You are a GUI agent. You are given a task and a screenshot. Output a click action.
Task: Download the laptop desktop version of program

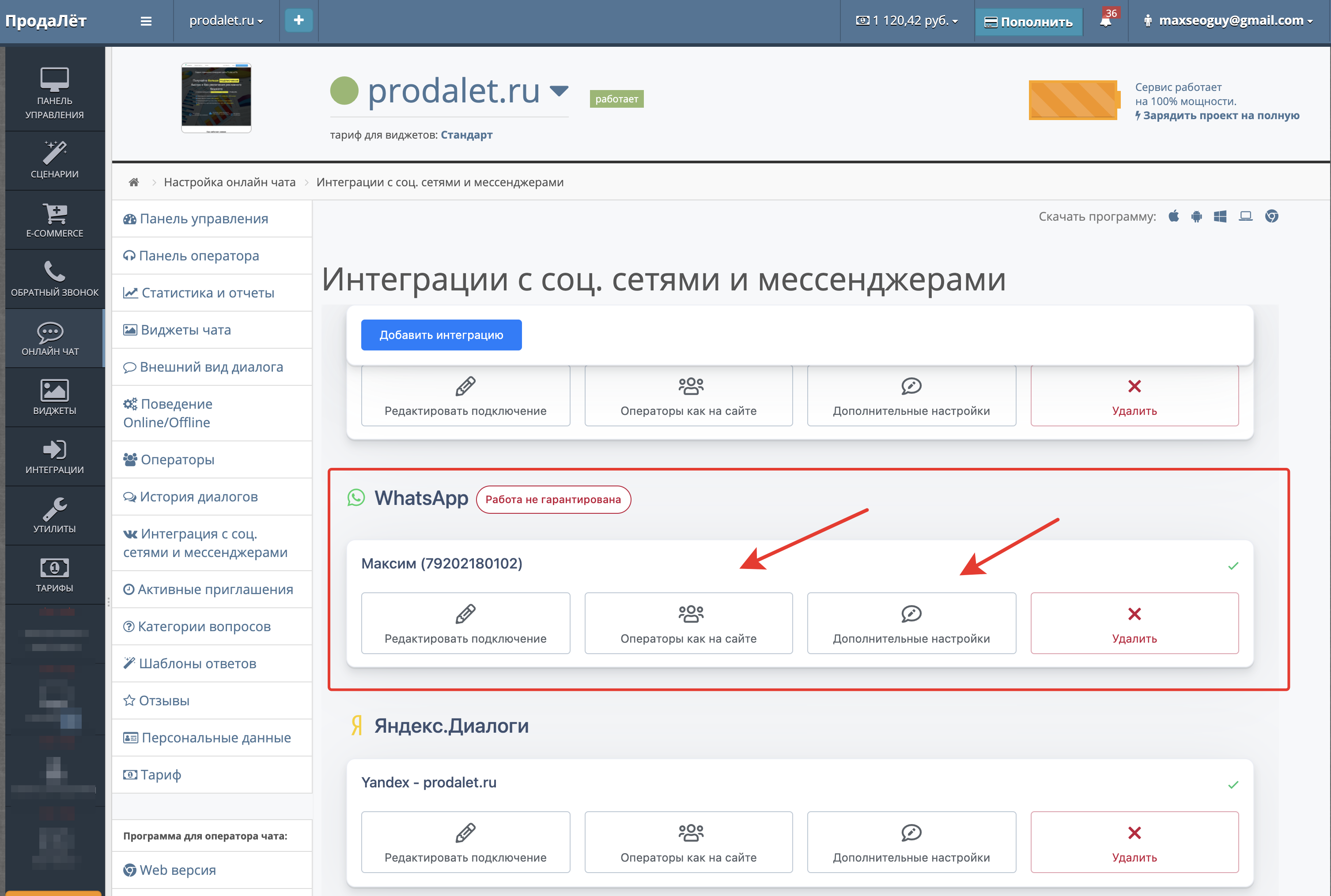coord(1246,217)
